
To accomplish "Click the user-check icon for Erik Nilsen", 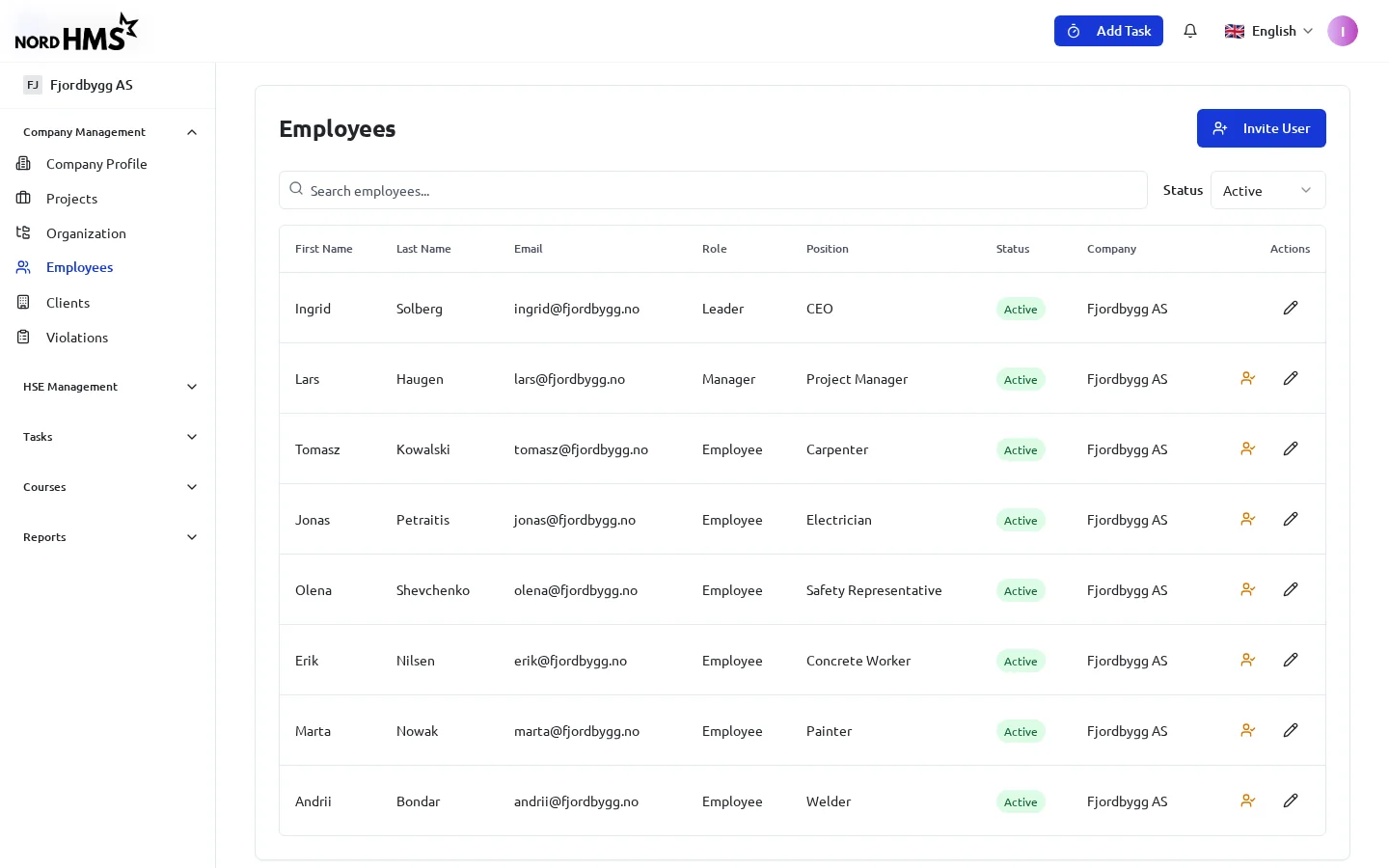I will pos(1248,660).
